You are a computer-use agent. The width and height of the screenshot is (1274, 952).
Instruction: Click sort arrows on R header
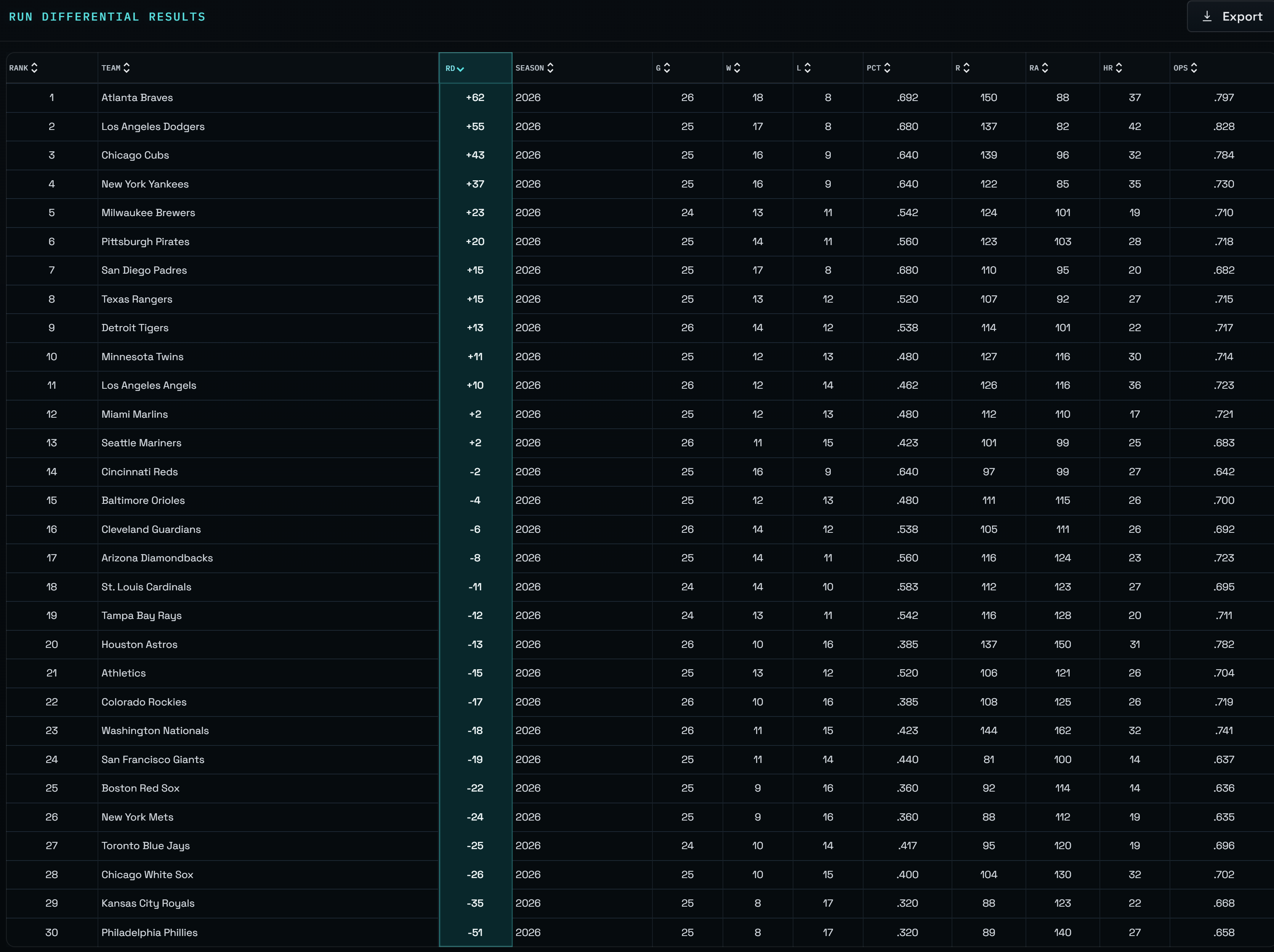point(966,68)
